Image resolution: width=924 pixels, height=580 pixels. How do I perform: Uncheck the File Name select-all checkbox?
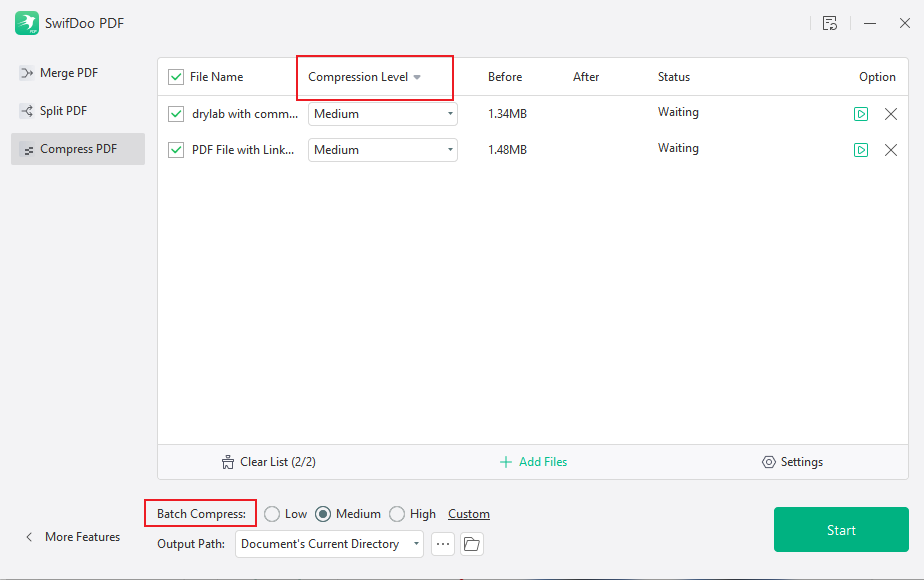[176, 76]
